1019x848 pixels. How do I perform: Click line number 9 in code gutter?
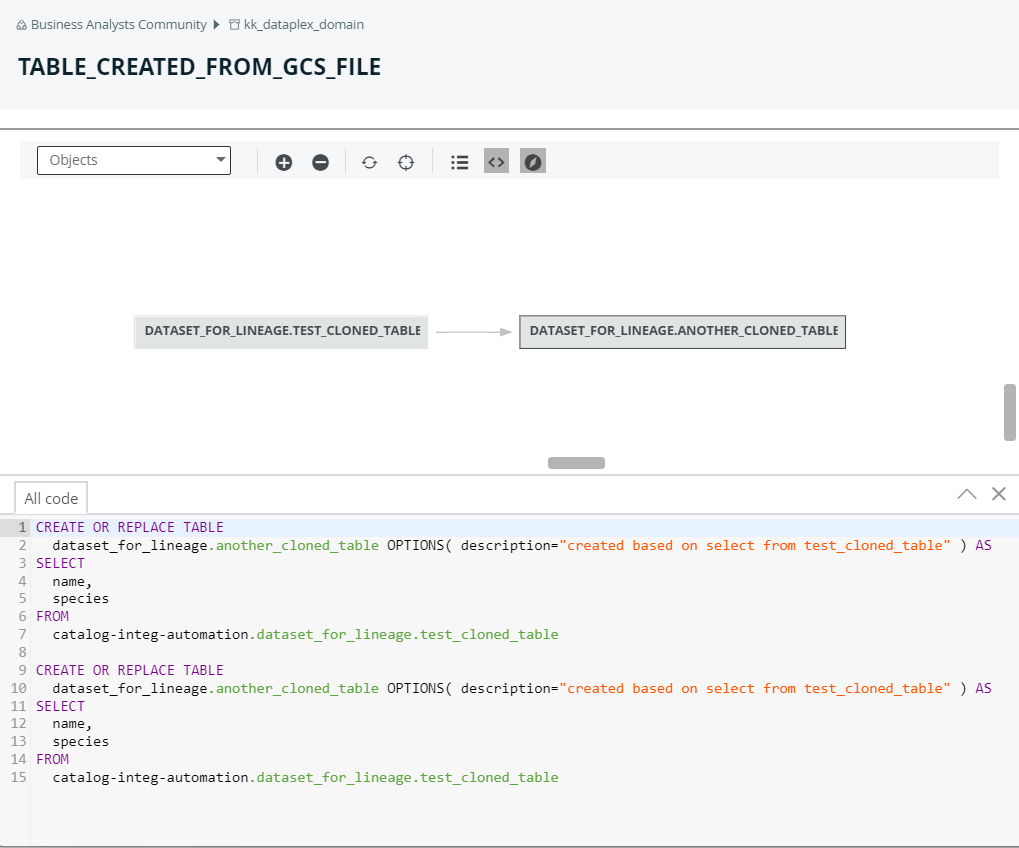[x=21, y=670]
